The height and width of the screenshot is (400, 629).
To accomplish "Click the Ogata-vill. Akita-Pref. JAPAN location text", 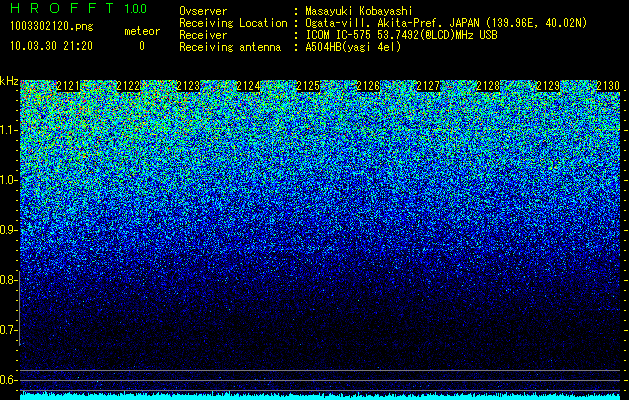I will (x=446, y=23).
